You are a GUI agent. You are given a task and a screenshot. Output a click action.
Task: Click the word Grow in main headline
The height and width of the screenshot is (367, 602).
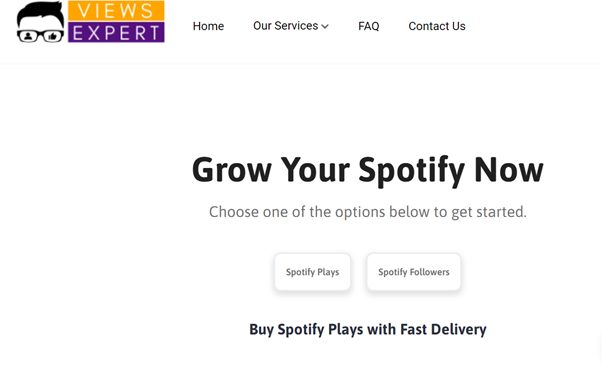232,170
